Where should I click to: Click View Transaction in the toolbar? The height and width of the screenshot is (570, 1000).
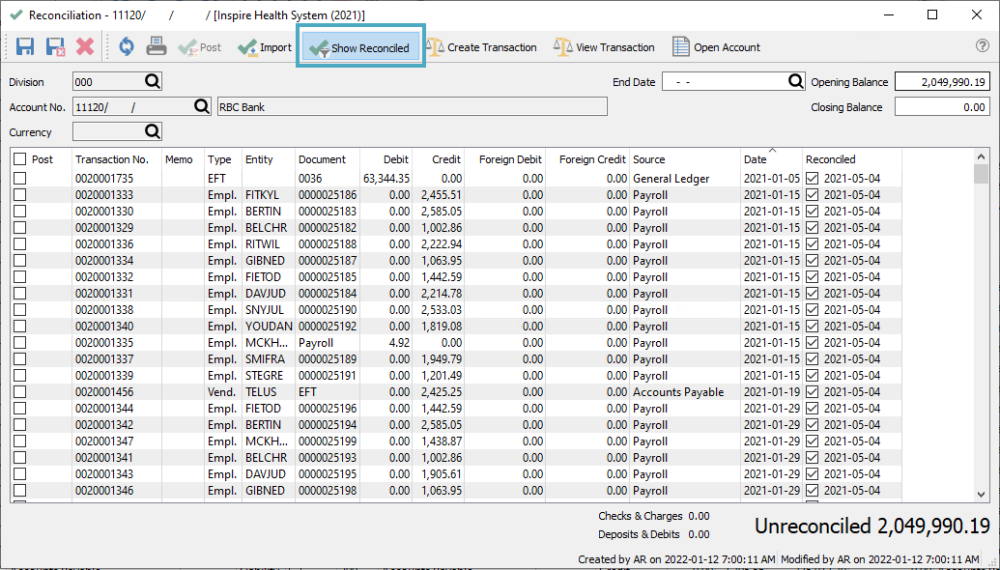[x=604, y=47]
